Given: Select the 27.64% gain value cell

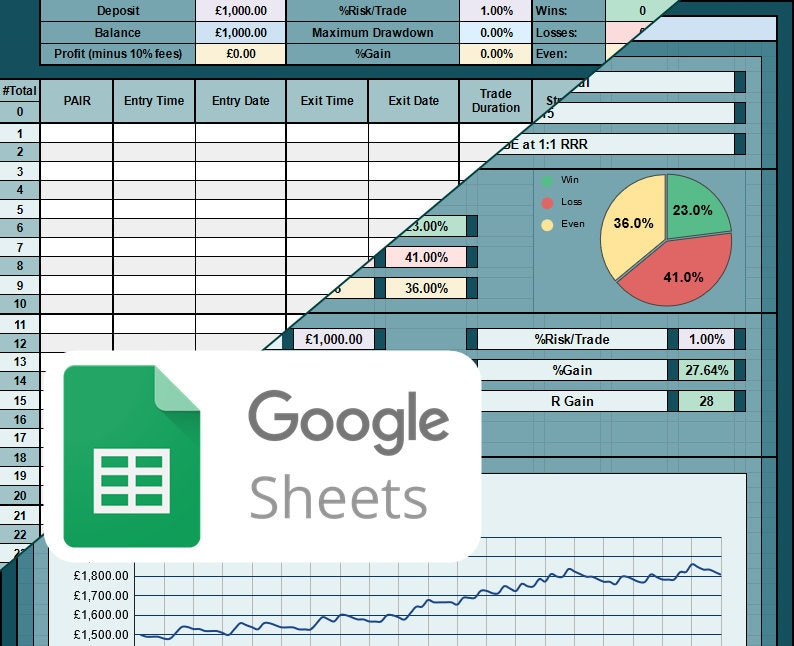Looking at the screenshot, I should [x=706, y=370].
